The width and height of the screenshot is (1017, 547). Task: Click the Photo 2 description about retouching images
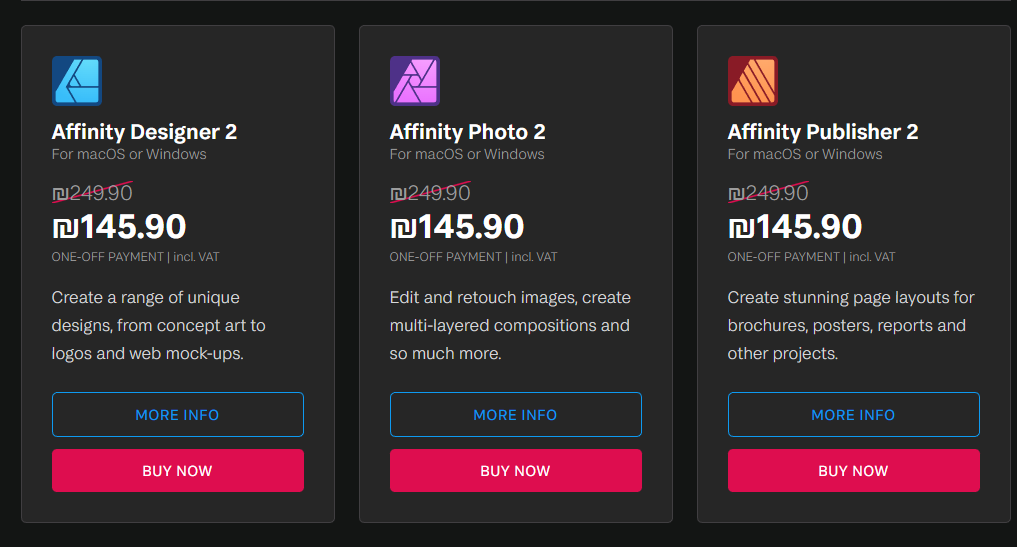point(510,325)
